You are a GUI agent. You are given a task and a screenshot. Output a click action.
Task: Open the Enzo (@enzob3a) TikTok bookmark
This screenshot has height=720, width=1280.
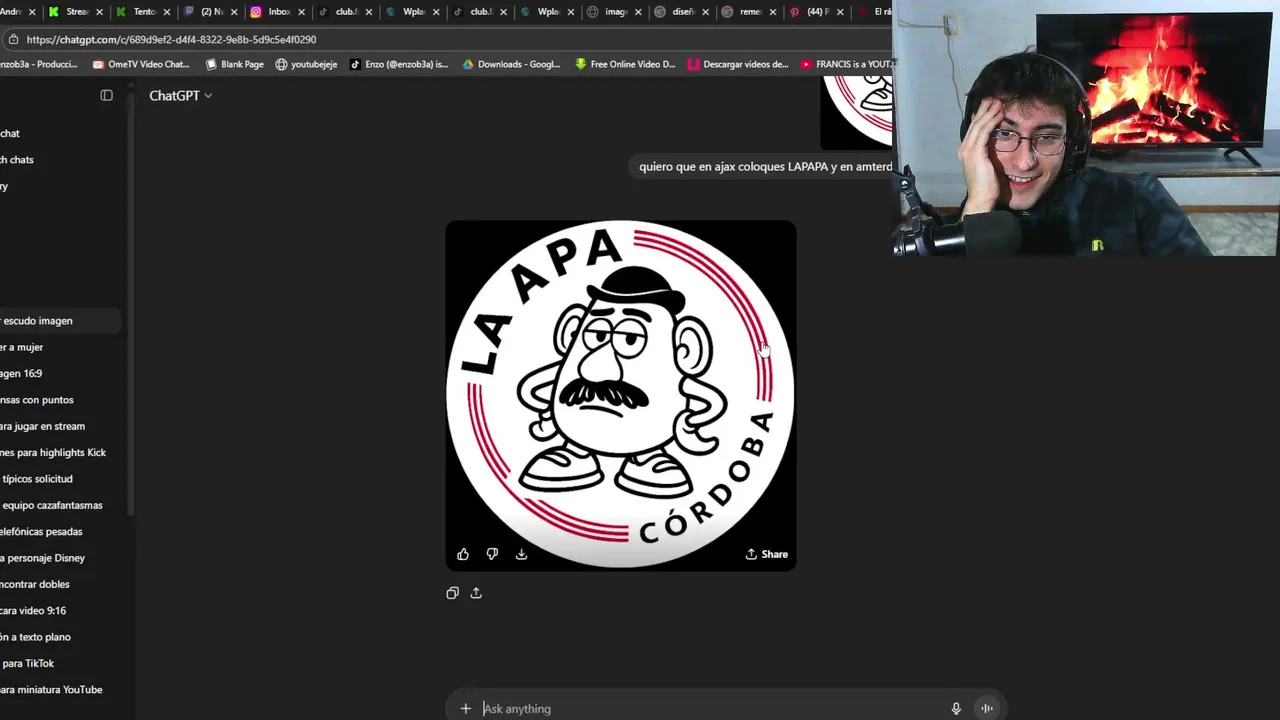click(x=399, y=64)
